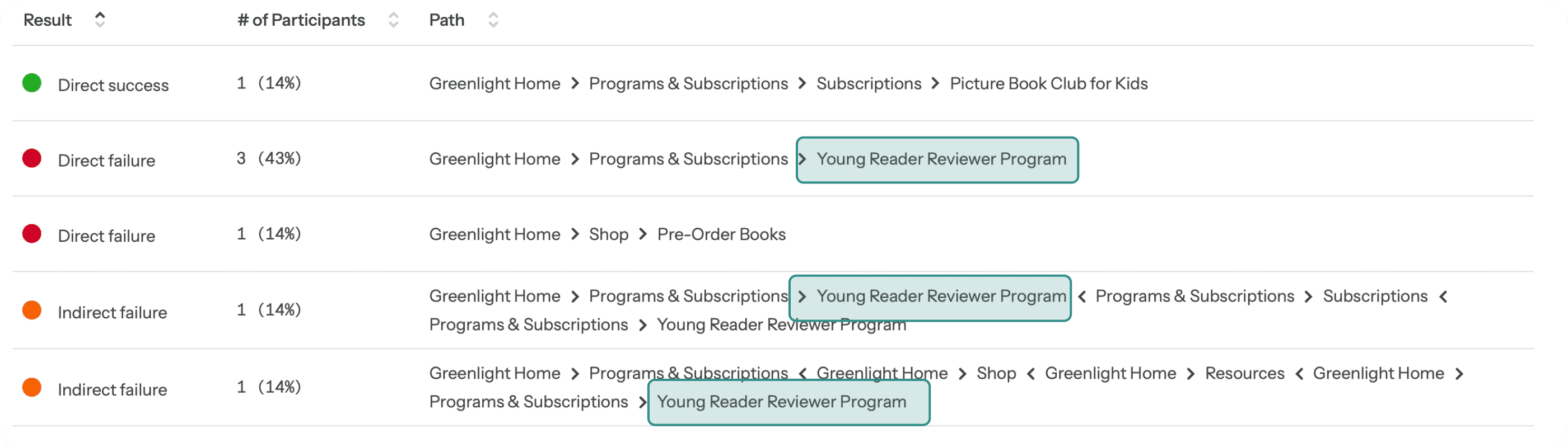This screenshot has height=447, width=1568.
Task: Click the Result column header
Action: coord(48,20)
